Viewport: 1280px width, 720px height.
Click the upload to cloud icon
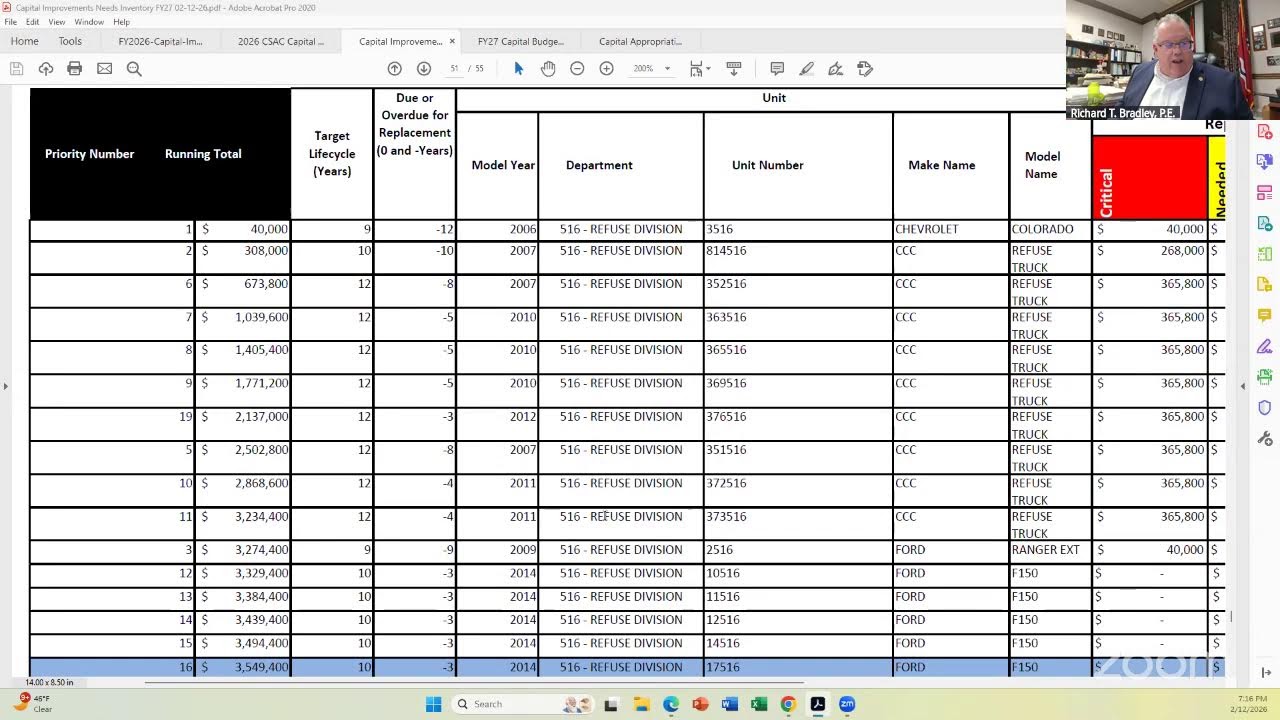(46, 69)
